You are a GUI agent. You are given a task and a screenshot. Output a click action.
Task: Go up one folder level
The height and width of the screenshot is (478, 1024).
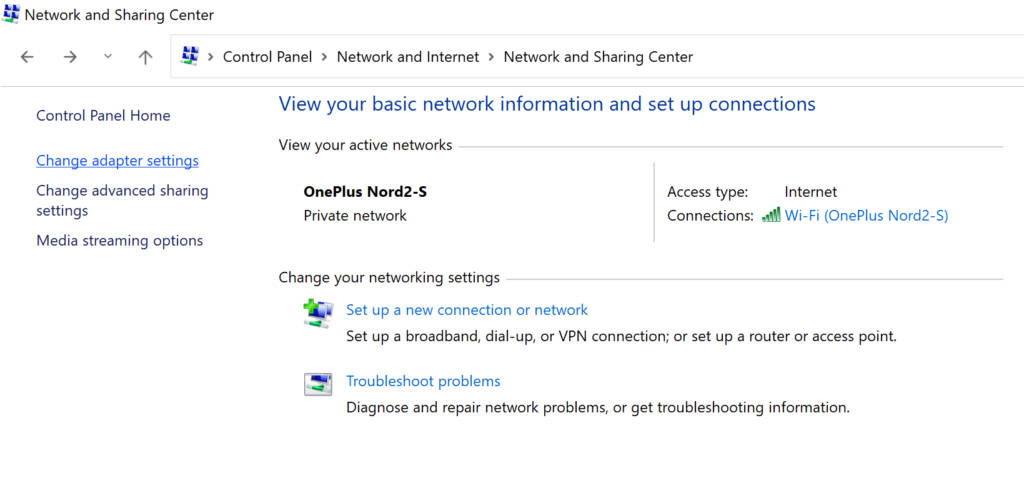pyautogui.click(x=145, y=57)
